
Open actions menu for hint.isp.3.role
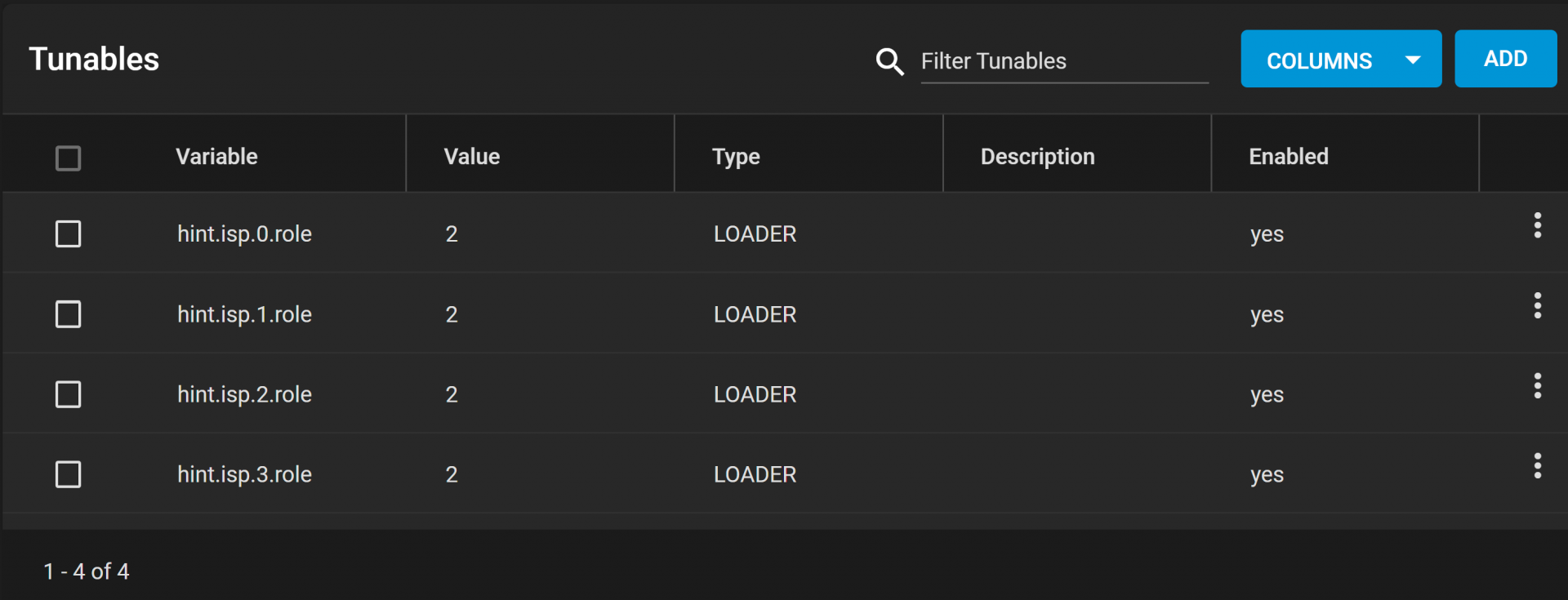click(x=1537, y=465)
